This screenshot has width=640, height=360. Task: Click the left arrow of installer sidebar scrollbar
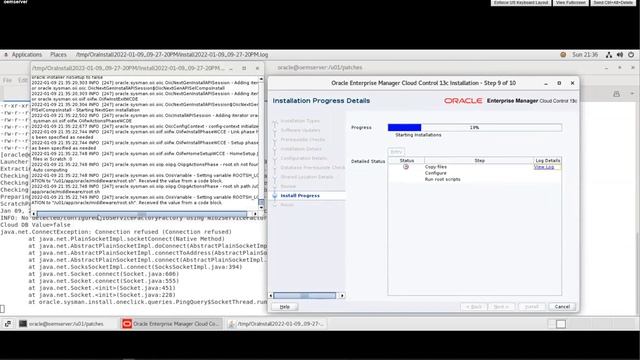pyautogui.click(x=271, y=296)
